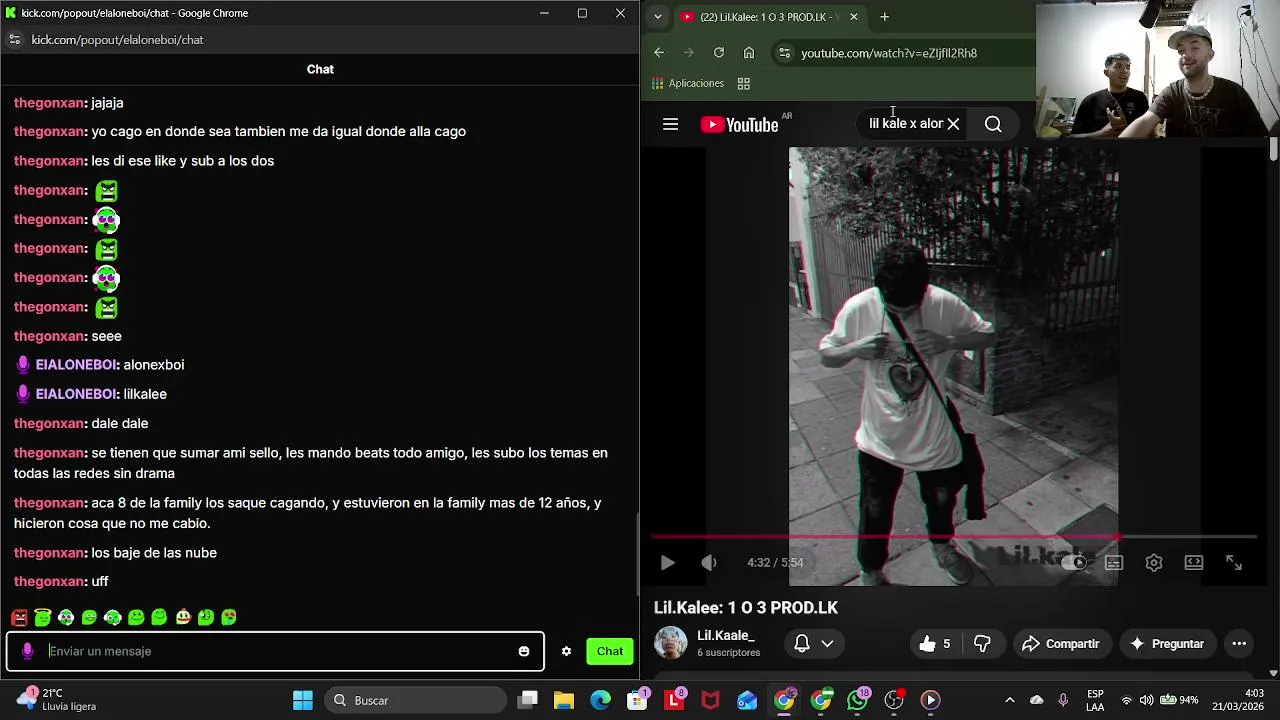Screen dimensions: 1280x720
Task: Open the Aplicaciones bookmark shortcut
Action: coord(688,83)
